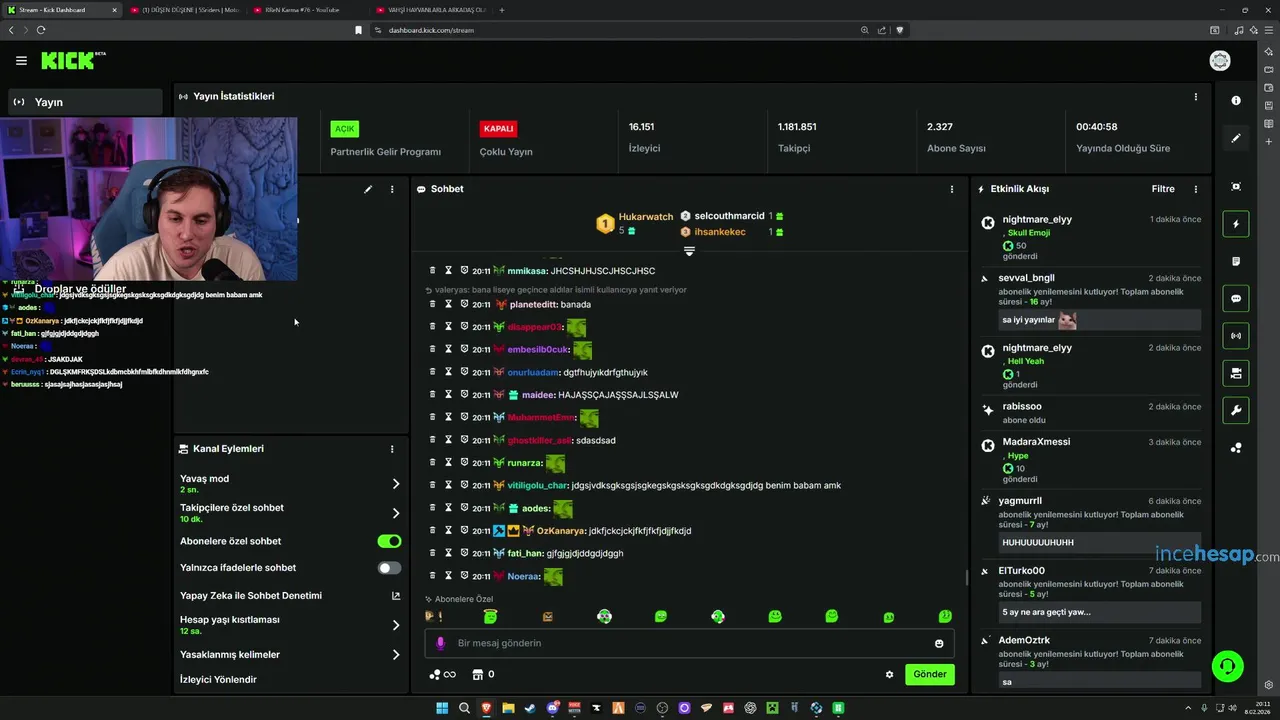The height and width of the screenshot is (720, 1280).
Task: Collapse the chat leaderboard arrow under Hukarwatch
Action: click(x=689, y=251)
